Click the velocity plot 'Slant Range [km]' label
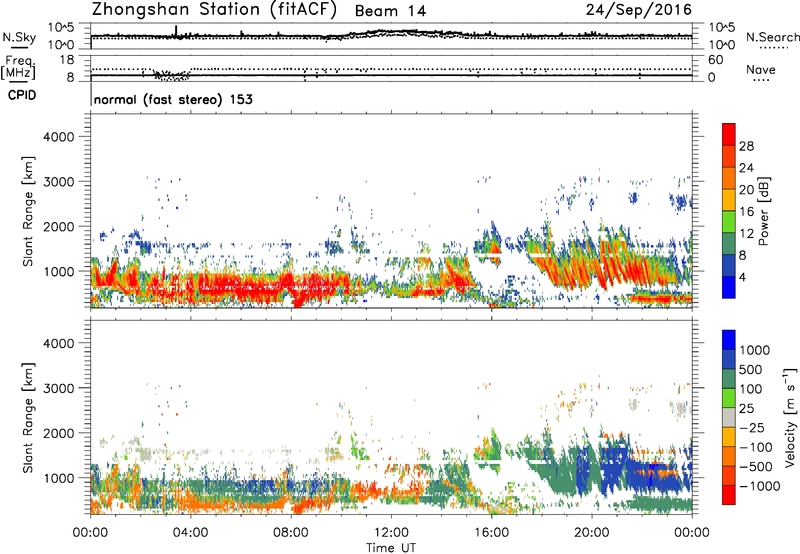Screen dimensions: 800x554 (x=28, y=417)
